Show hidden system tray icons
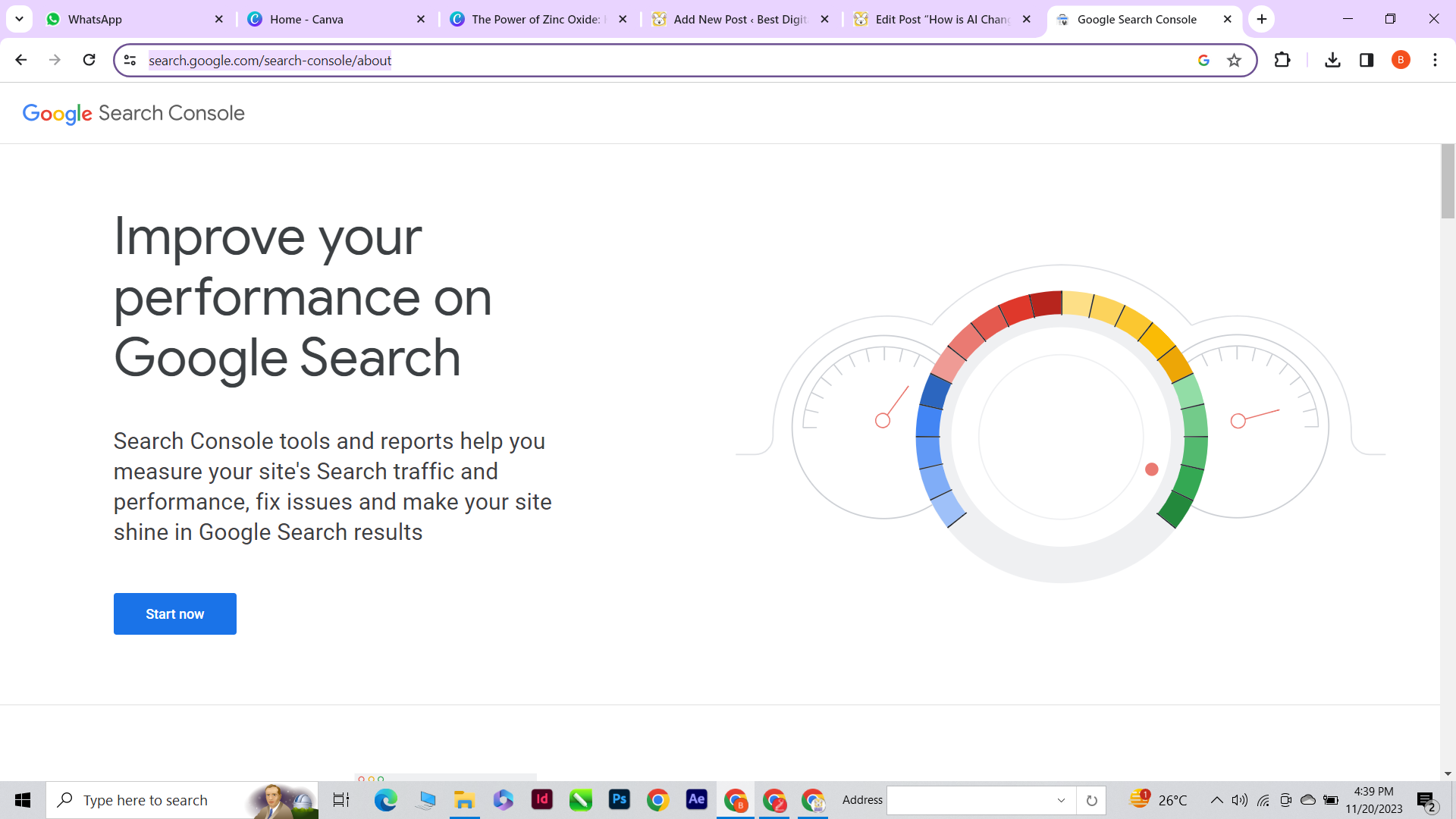 [x=1216, y=800]
